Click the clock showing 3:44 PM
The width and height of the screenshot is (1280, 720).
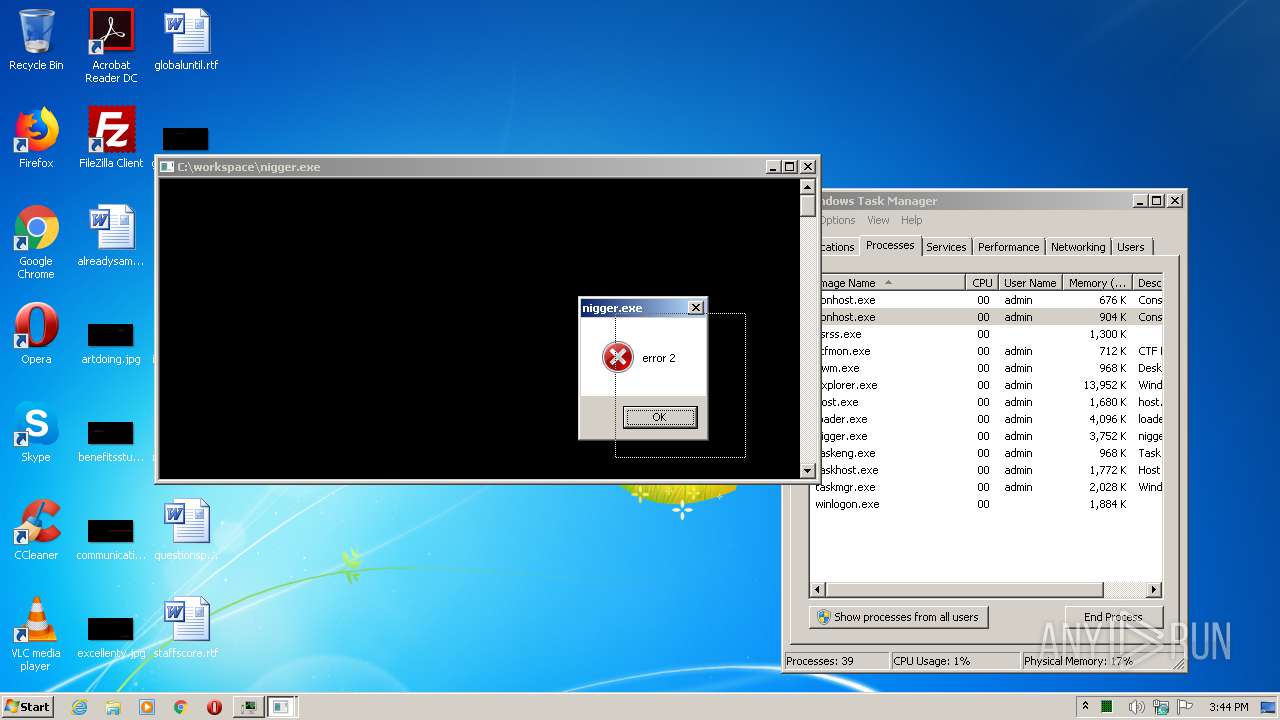[x=1228, y=707]
